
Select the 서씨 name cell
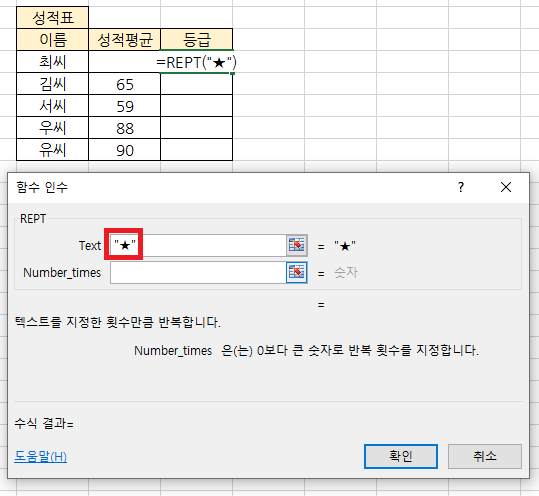53,106
